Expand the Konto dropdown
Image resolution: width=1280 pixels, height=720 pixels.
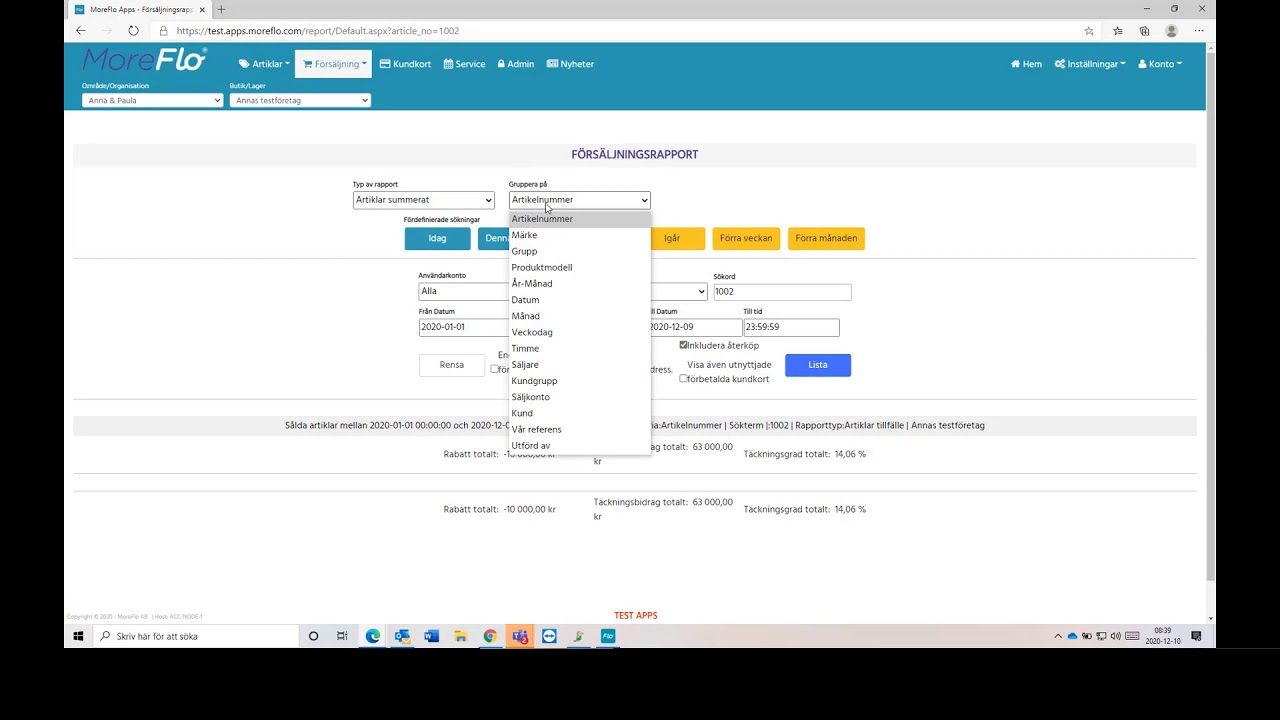tap(1160, 64)
